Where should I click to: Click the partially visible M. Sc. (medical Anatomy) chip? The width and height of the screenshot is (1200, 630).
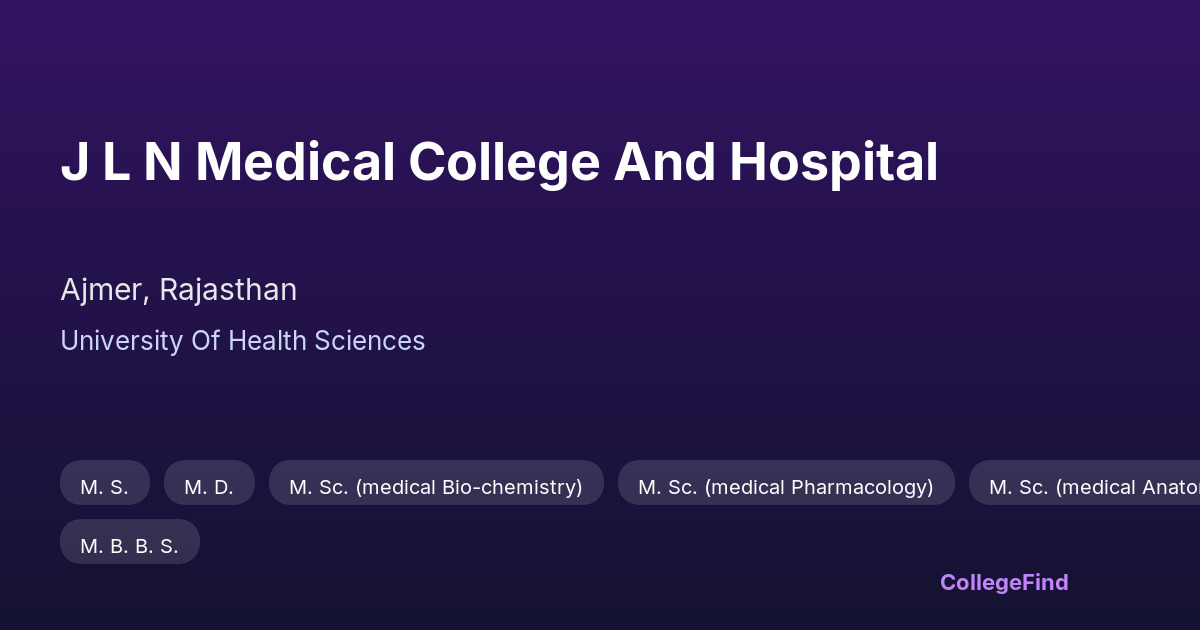coord(1085,487)
